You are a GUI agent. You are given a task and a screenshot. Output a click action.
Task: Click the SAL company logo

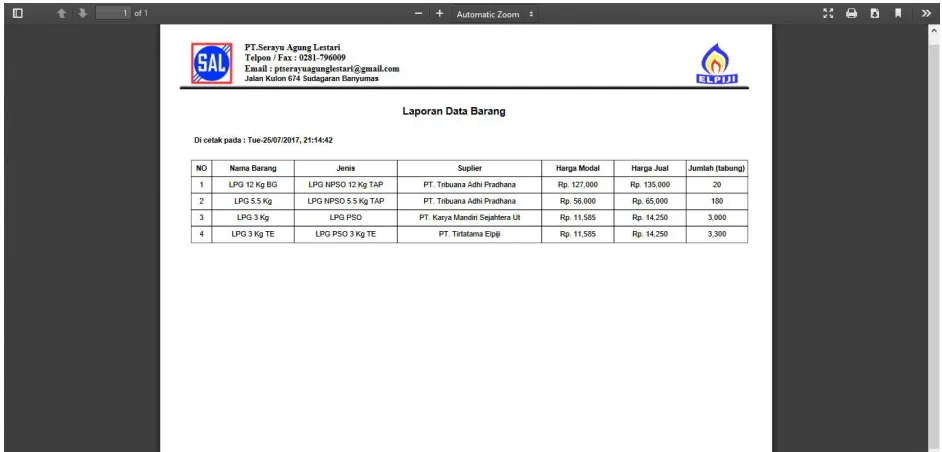pyautogui.click(x=211, y=63)
